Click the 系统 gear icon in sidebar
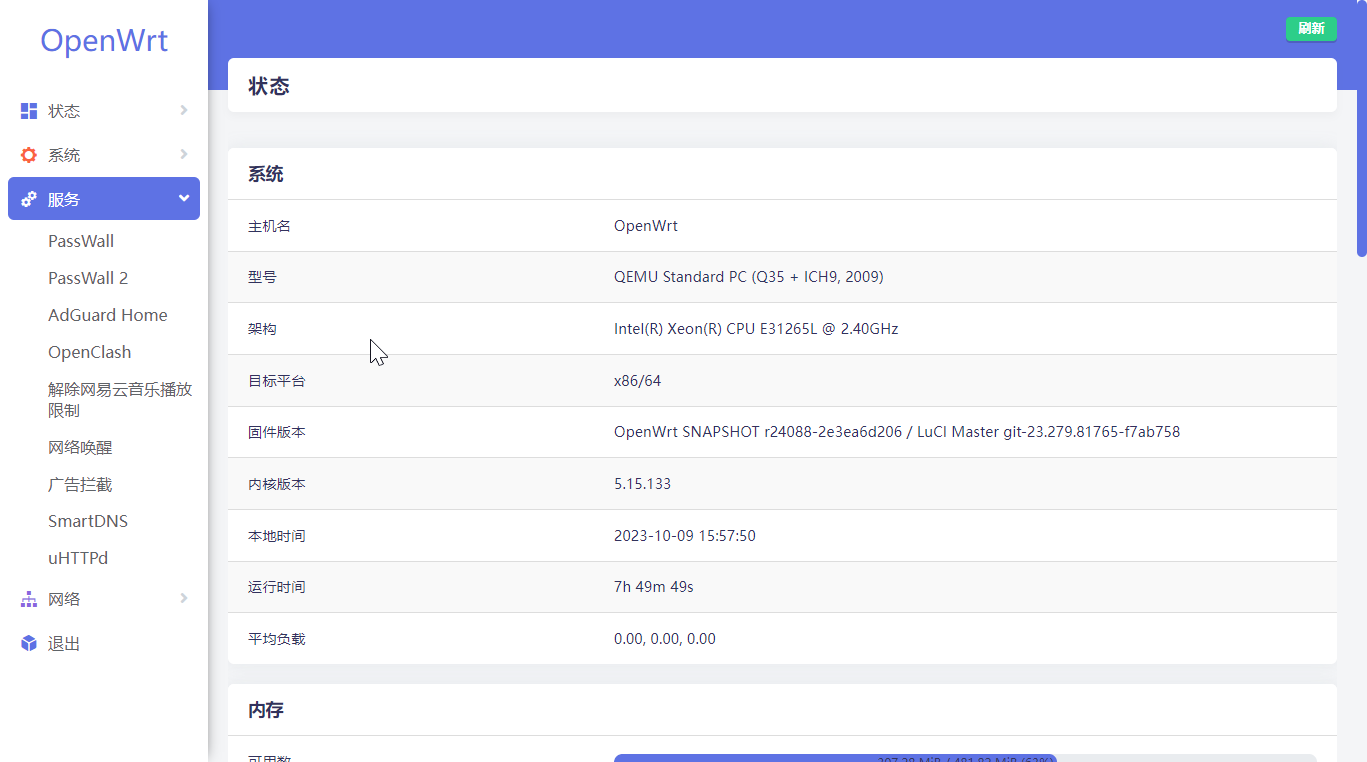Viewport: 1367px width, 762px height. tap(29, 155)
